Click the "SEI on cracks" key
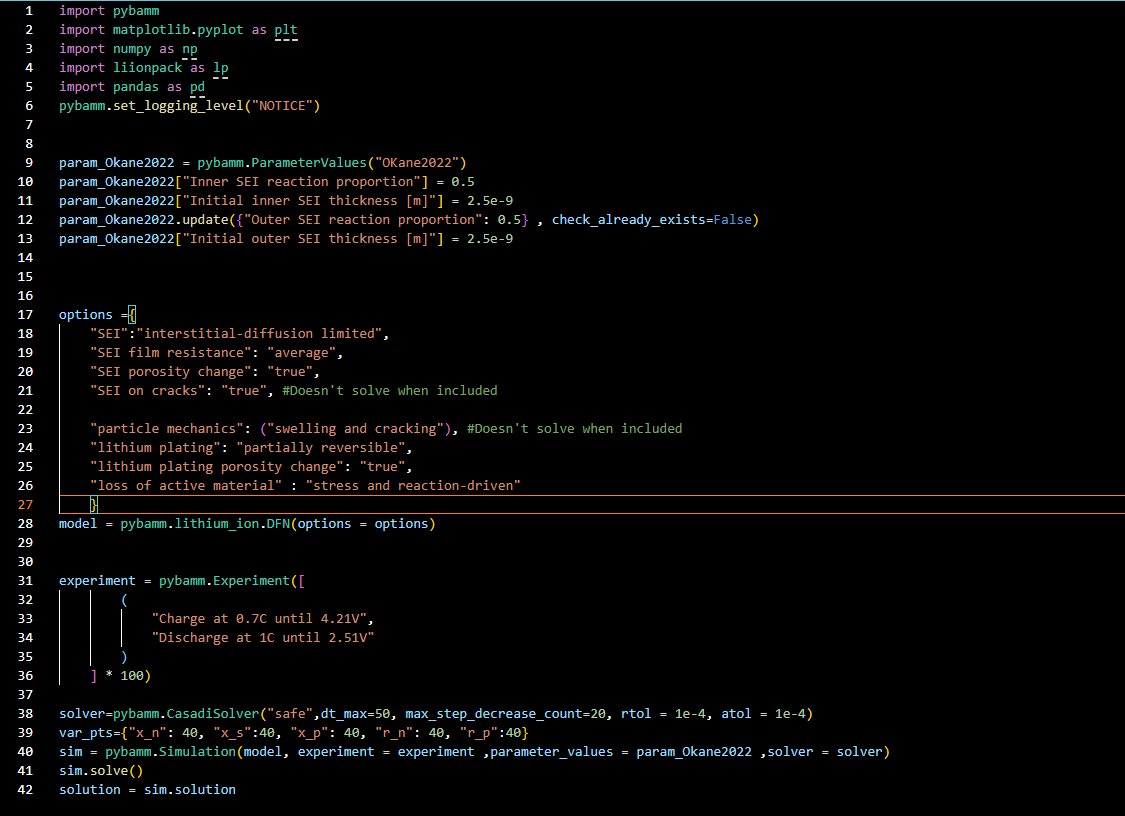The image size is (1125, 816). pos(147,390)
